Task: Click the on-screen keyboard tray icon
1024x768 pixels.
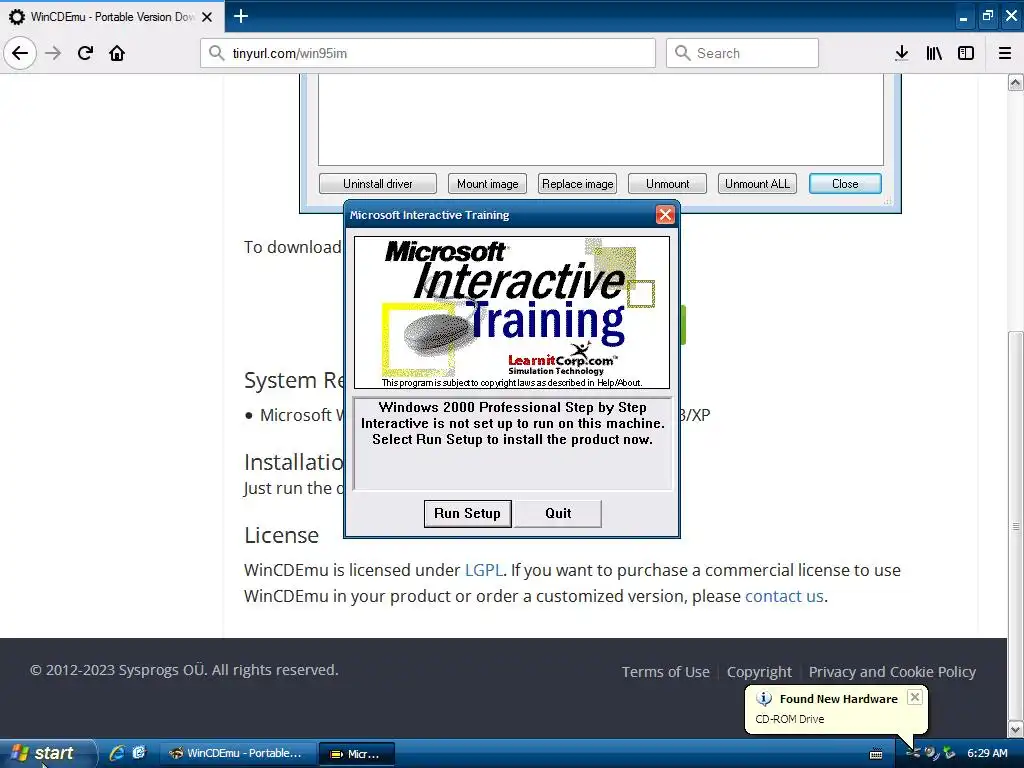Action: (x=876, y=754)
